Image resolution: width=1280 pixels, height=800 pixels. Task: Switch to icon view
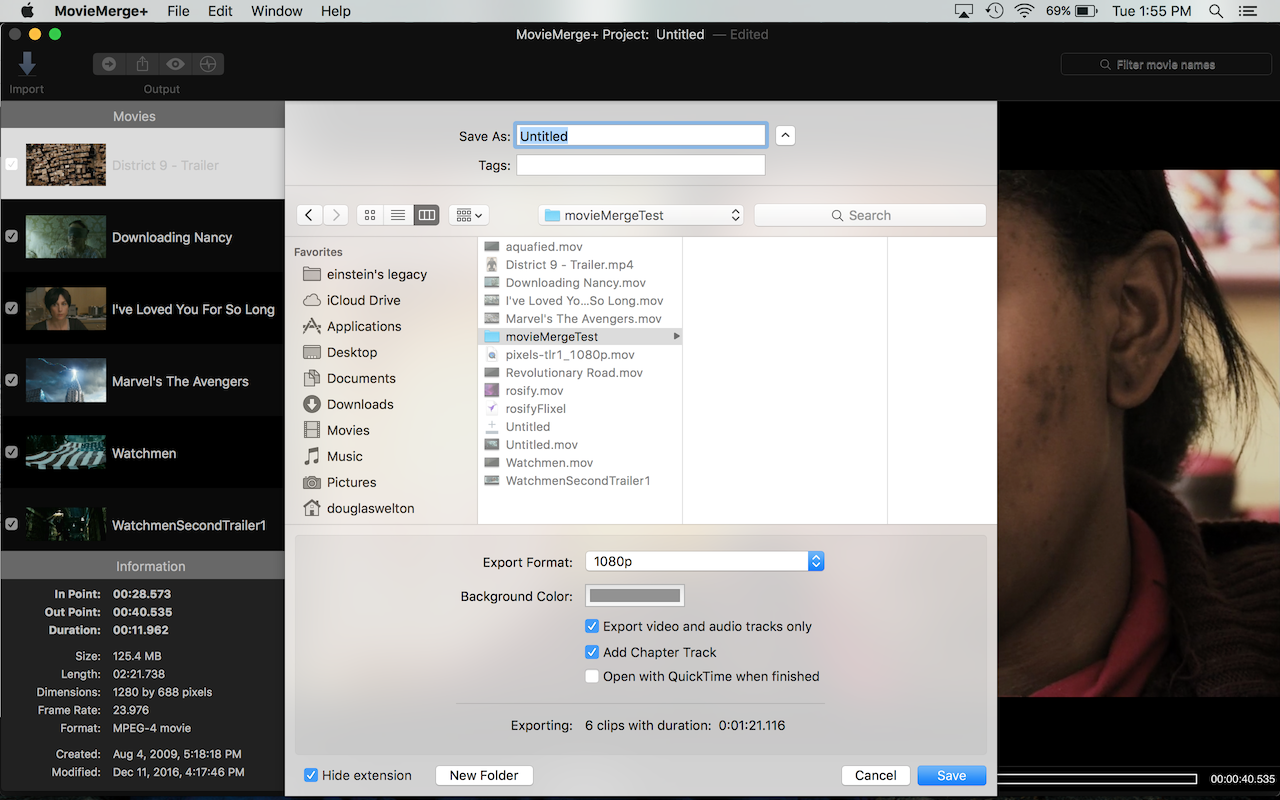pyautogui.click(x=370, y=215)
